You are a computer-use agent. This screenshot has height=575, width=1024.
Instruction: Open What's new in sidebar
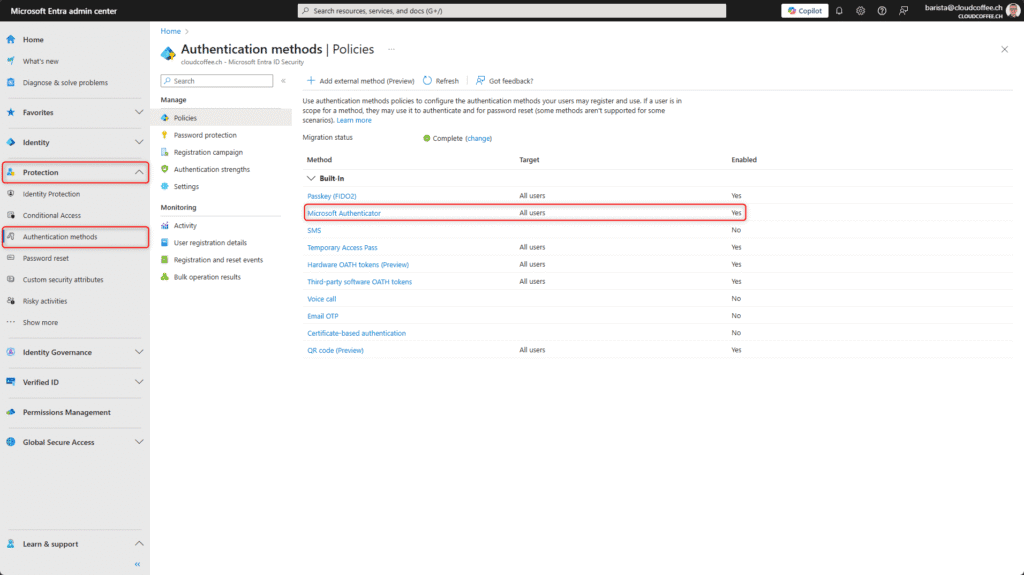pos(40,61)
